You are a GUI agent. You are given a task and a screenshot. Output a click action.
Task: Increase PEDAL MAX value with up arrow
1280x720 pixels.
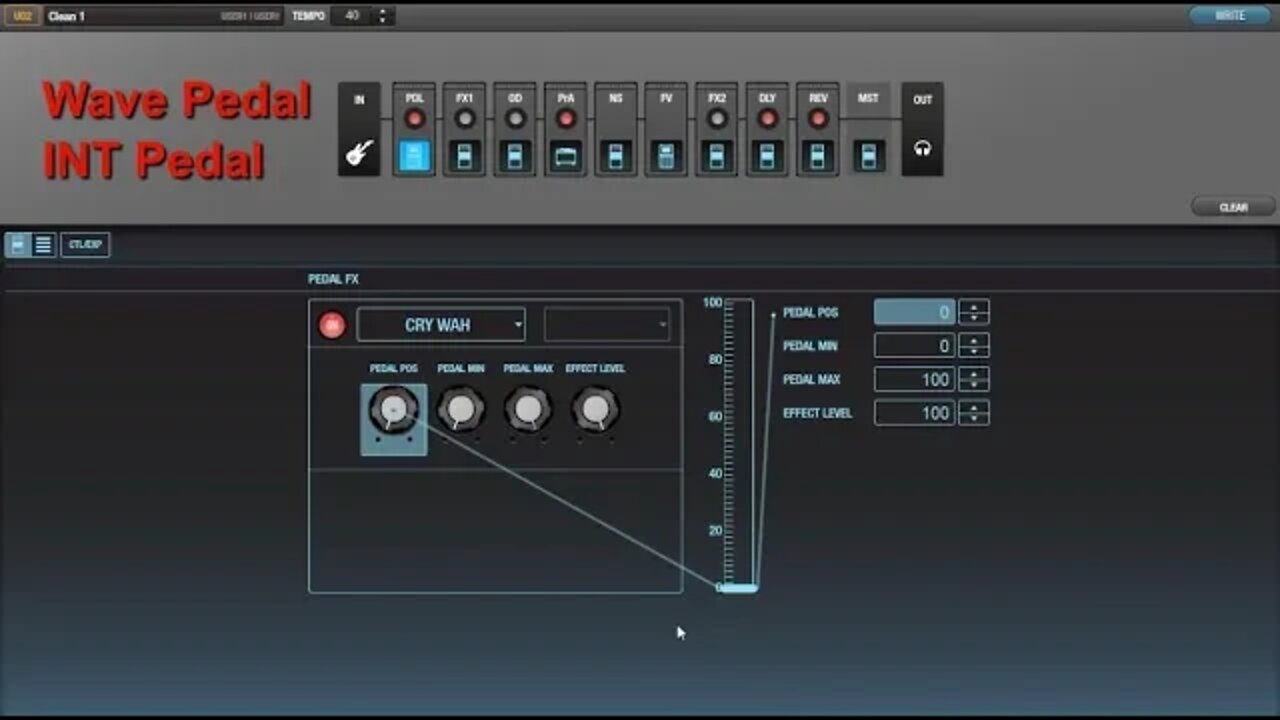point(974,373)
